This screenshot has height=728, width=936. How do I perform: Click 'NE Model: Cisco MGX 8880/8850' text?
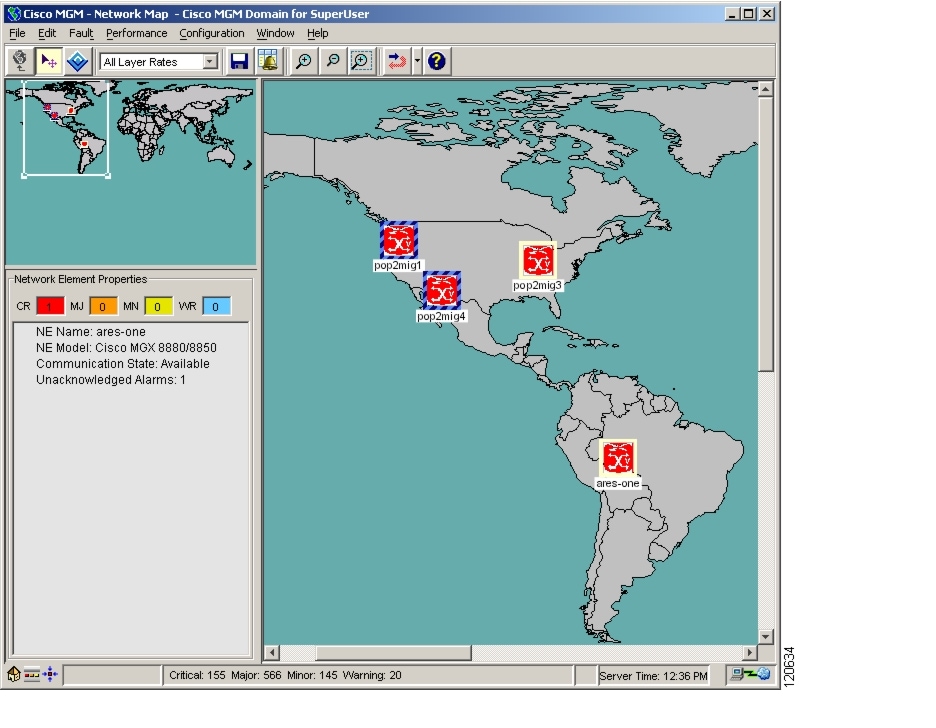pyautogui.click(x=126, y=348)
